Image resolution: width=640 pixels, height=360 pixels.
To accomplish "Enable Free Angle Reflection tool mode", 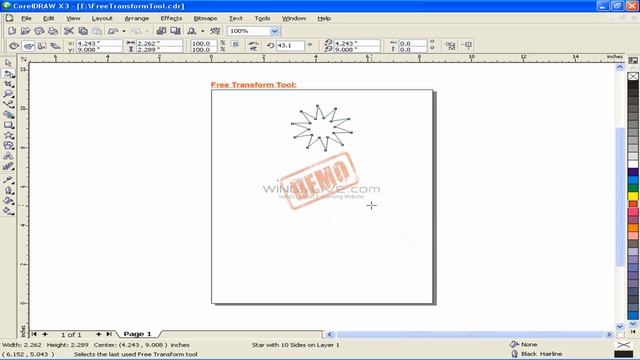I will [x=28, y=46].
